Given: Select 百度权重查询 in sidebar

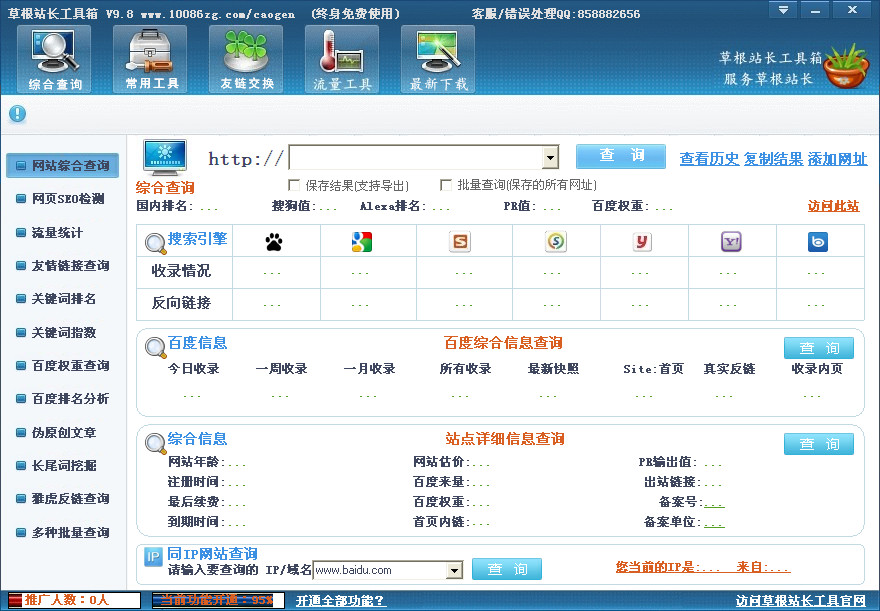Looking at the screenshot, I should point(62,365).
